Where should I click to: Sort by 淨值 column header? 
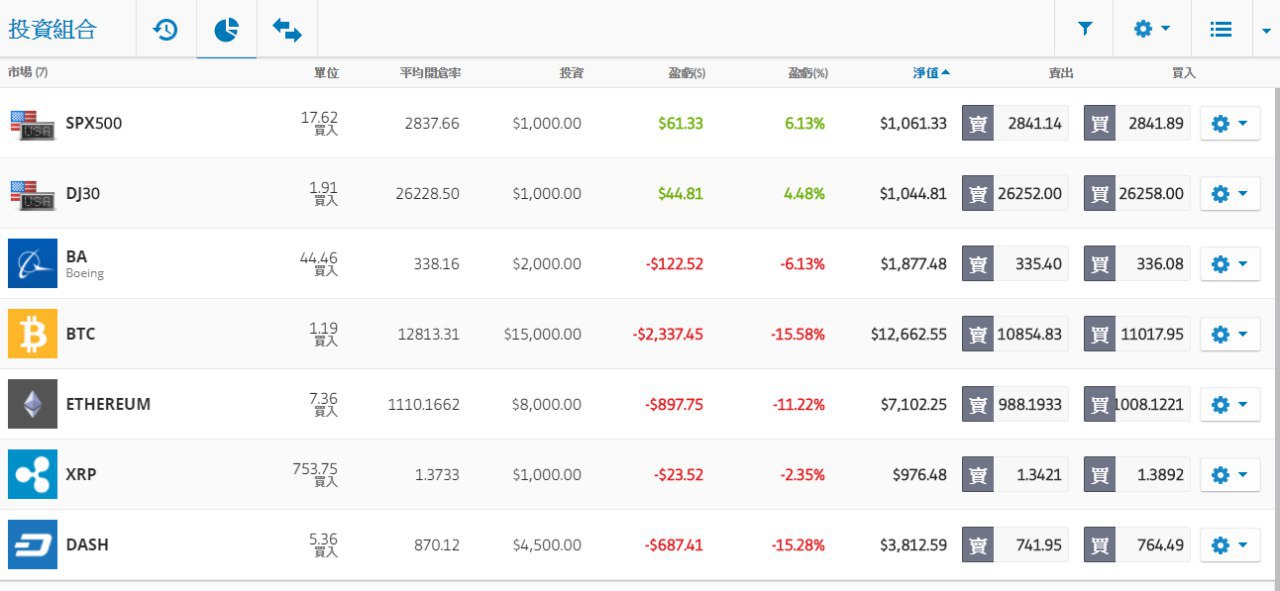coord(931,73)
